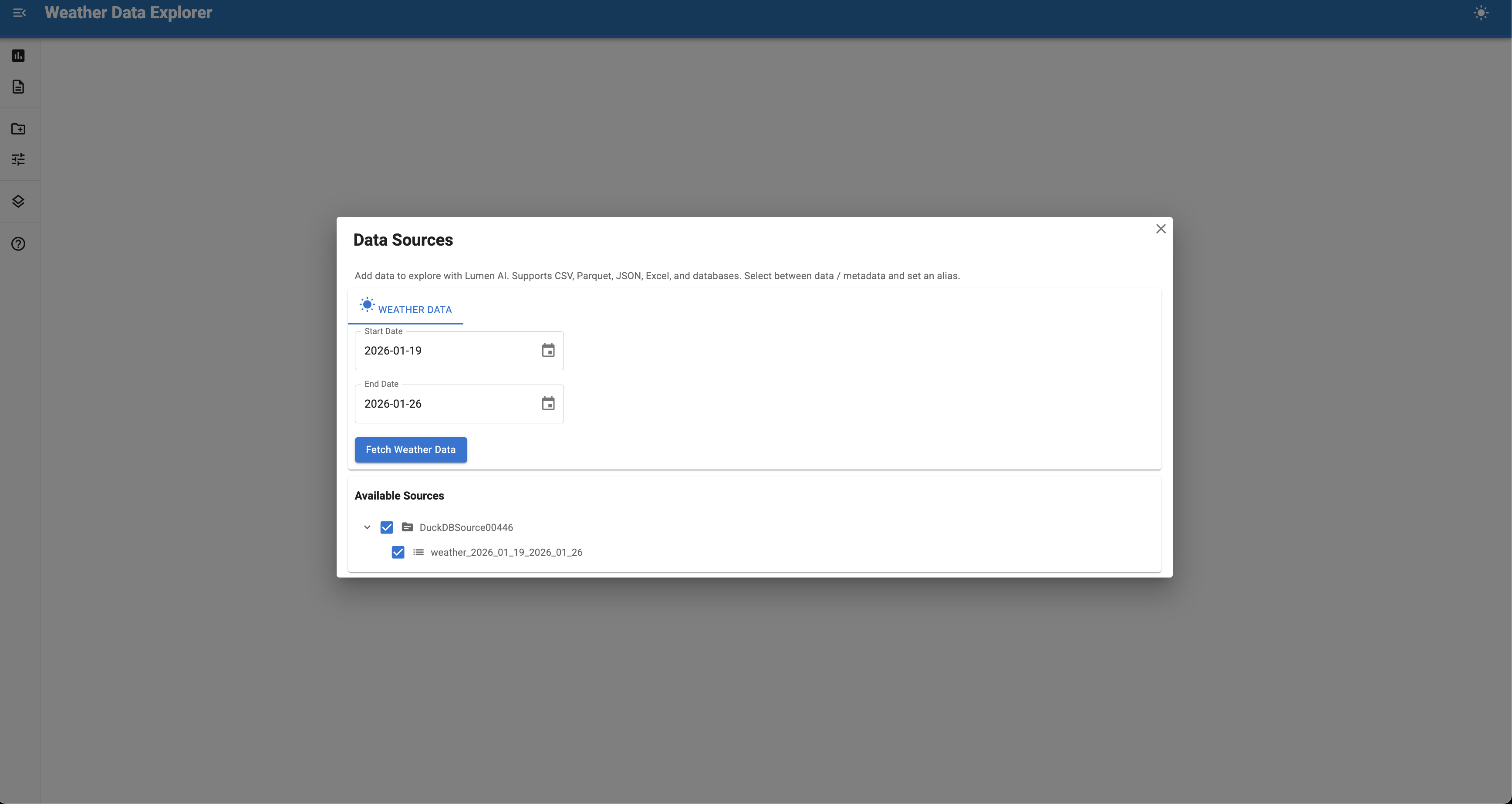Screen dimensions: 1512x804
Task: Uncheck the DuckDBSource00446 checkbox
Action: tap(386, 527)
